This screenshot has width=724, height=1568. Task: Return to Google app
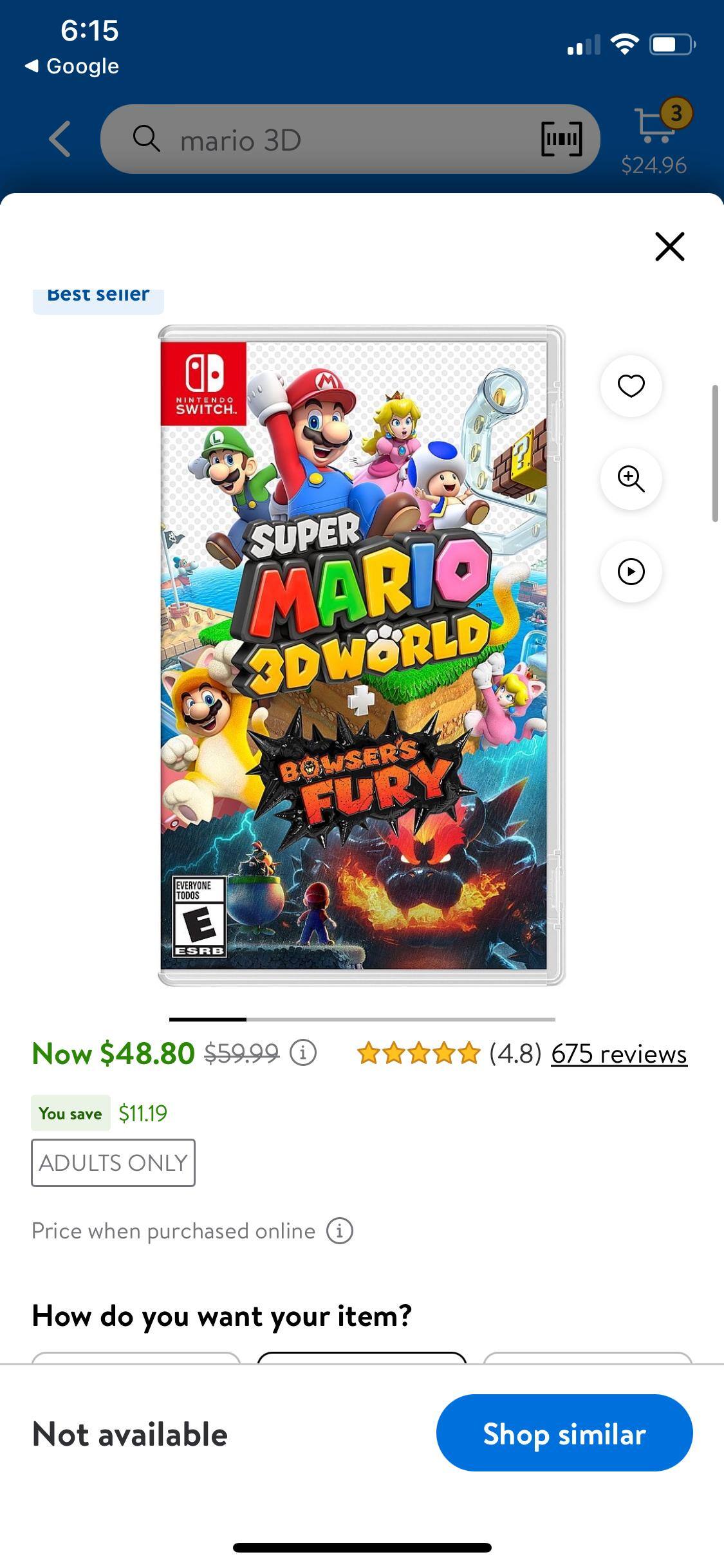(71, 66)
